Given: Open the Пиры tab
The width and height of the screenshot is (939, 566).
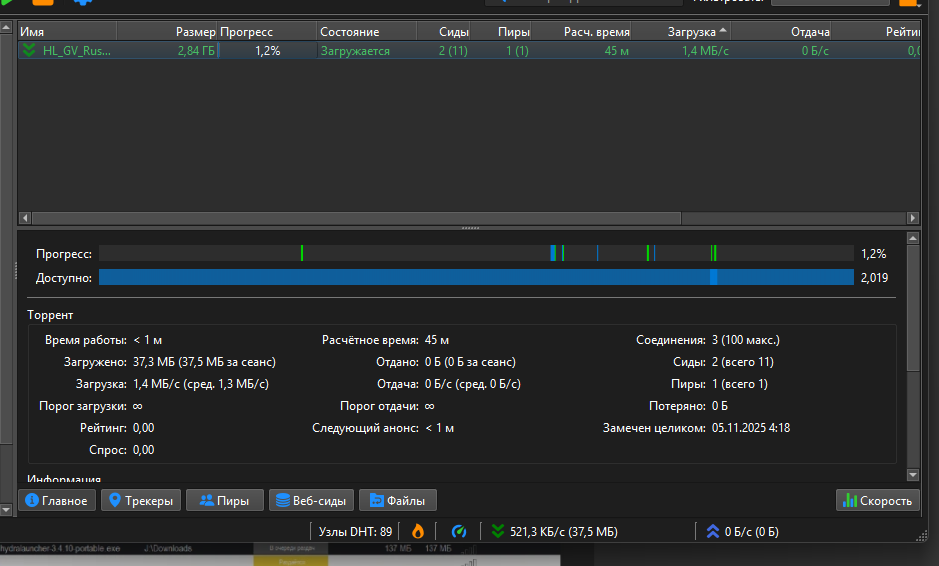Looking at the screenshot, I should [224, 500].
